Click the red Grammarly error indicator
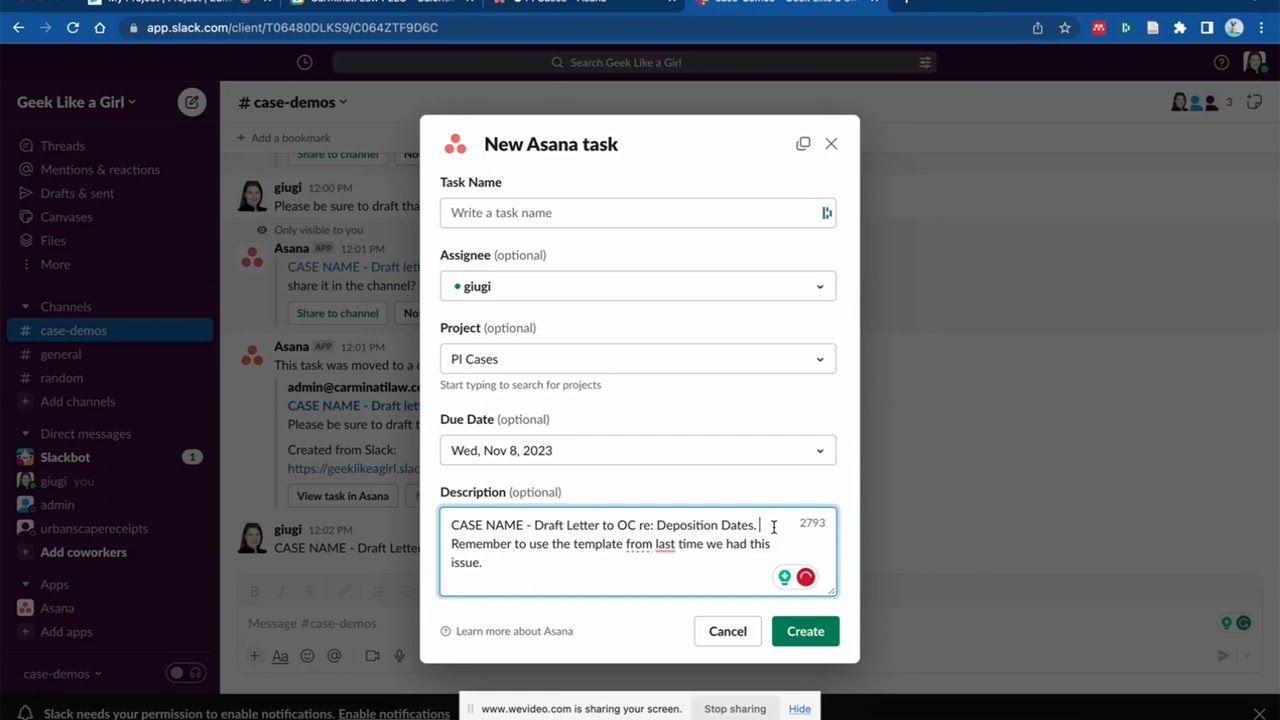This screenshot has width=1280, height=720. pyautogui.click(x=806, y=577)
